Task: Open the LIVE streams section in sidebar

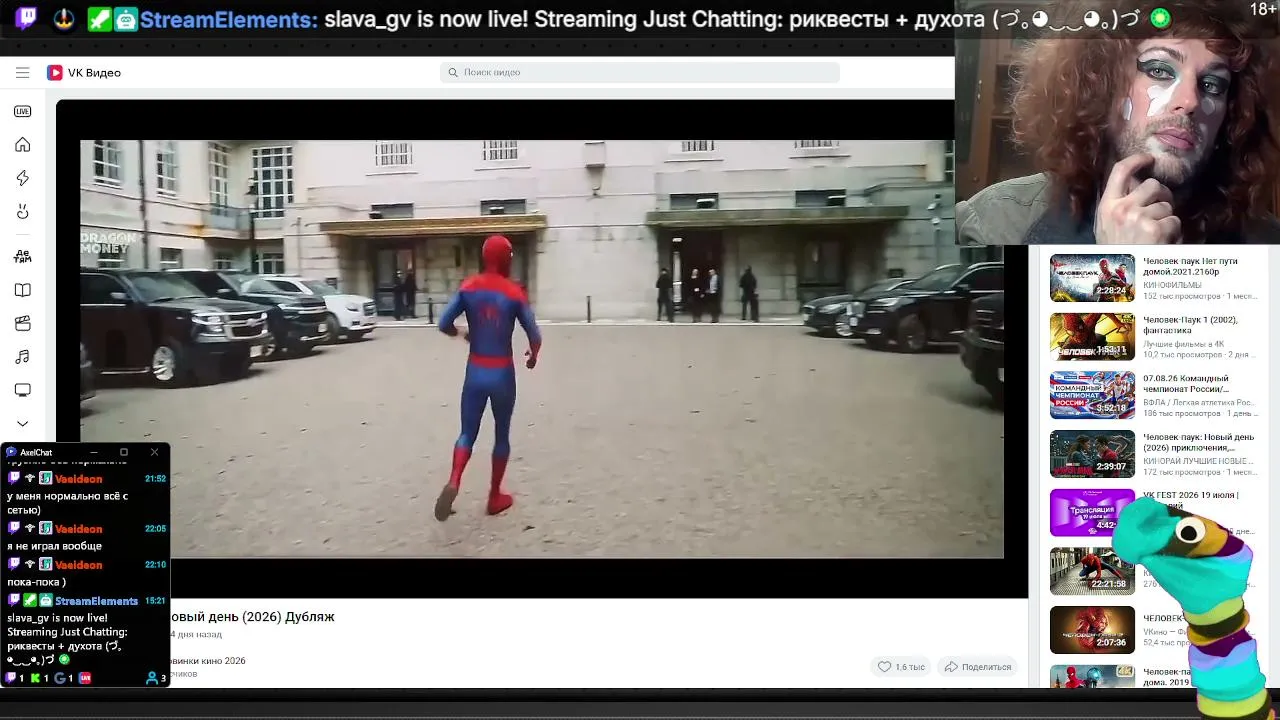Action: 22,111
